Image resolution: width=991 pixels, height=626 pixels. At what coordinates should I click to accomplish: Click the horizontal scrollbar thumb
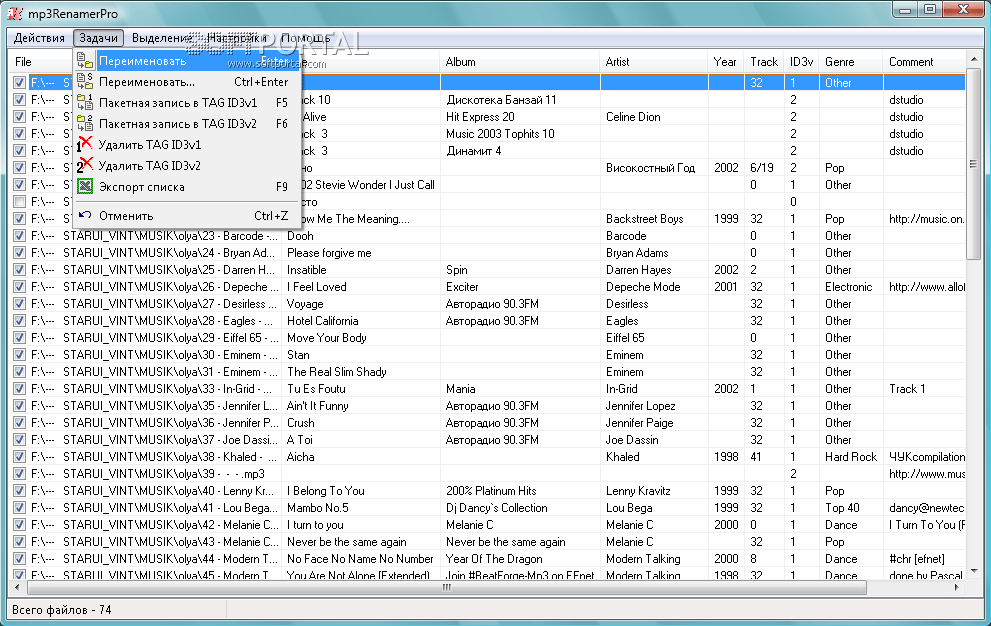(447, 587)
